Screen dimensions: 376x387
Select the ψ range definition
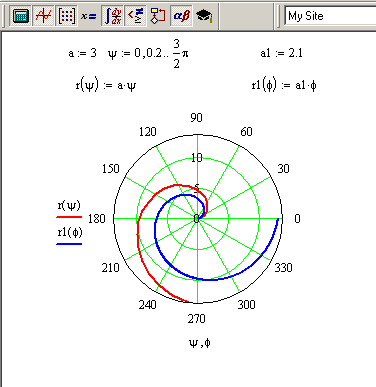click(x=148, y=53)
